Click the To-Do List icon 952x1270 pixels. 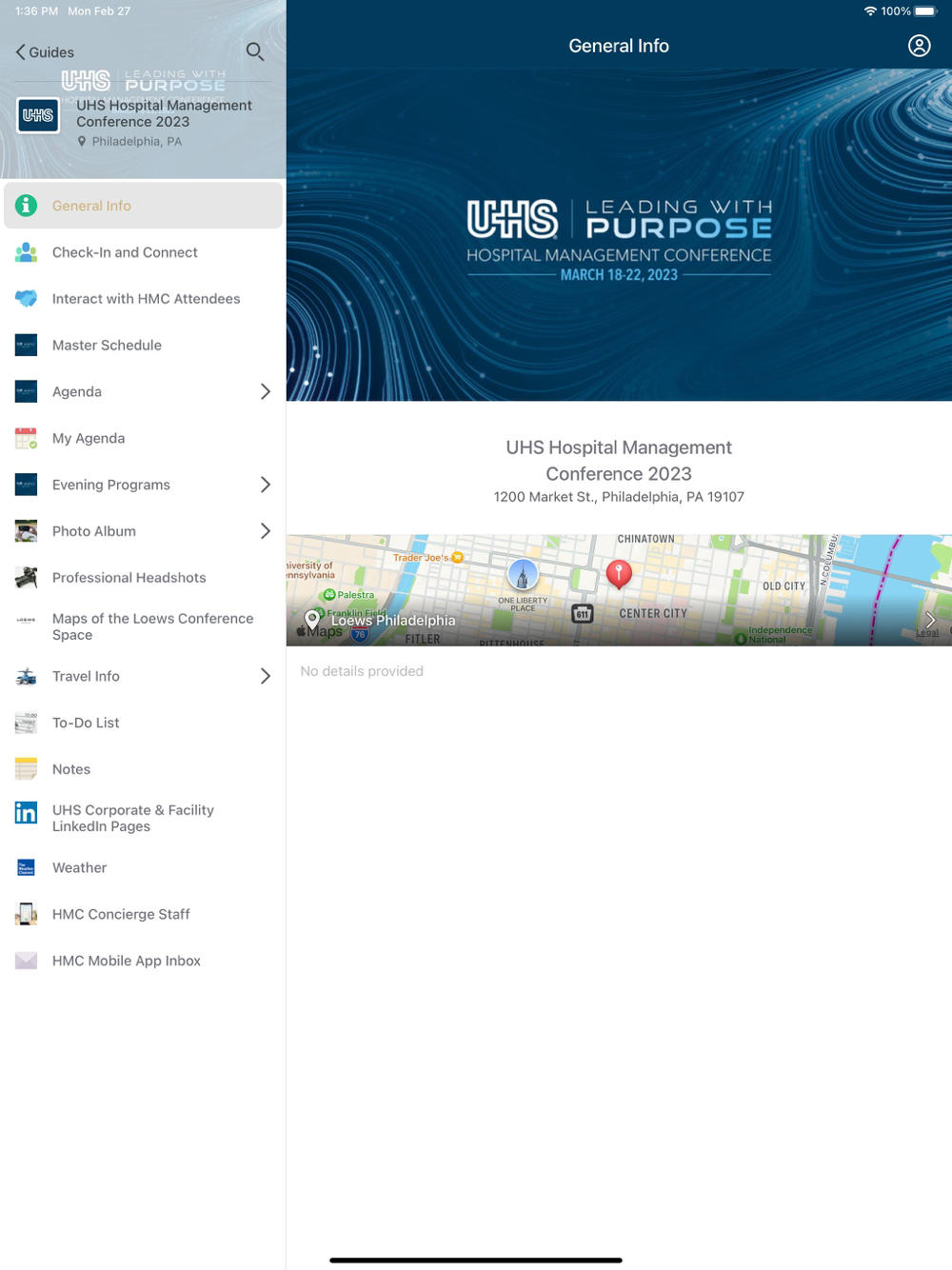coord(27,723)
